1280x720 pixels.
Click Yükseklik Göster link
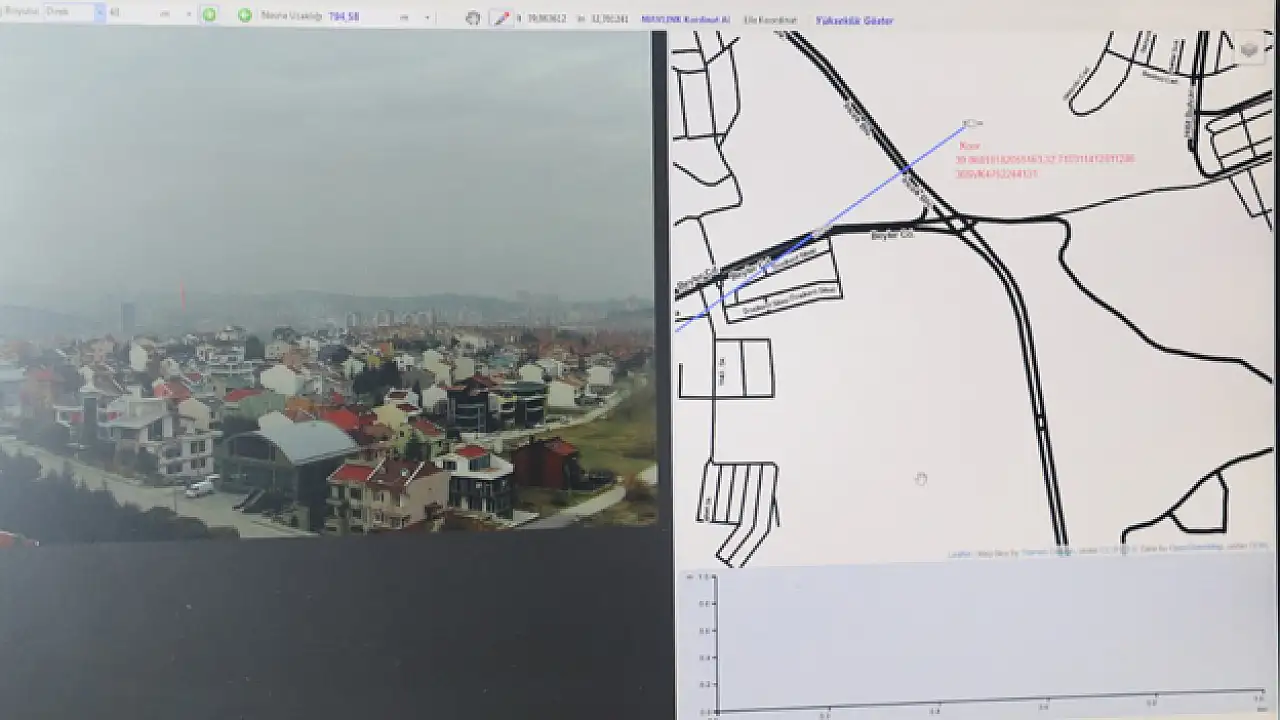[x=854, y=20]
